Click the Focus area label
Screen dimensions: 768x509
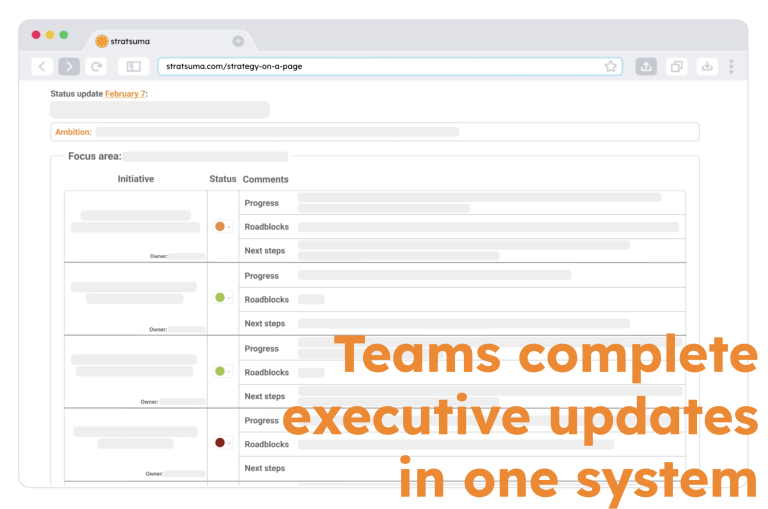coord(95,156)
